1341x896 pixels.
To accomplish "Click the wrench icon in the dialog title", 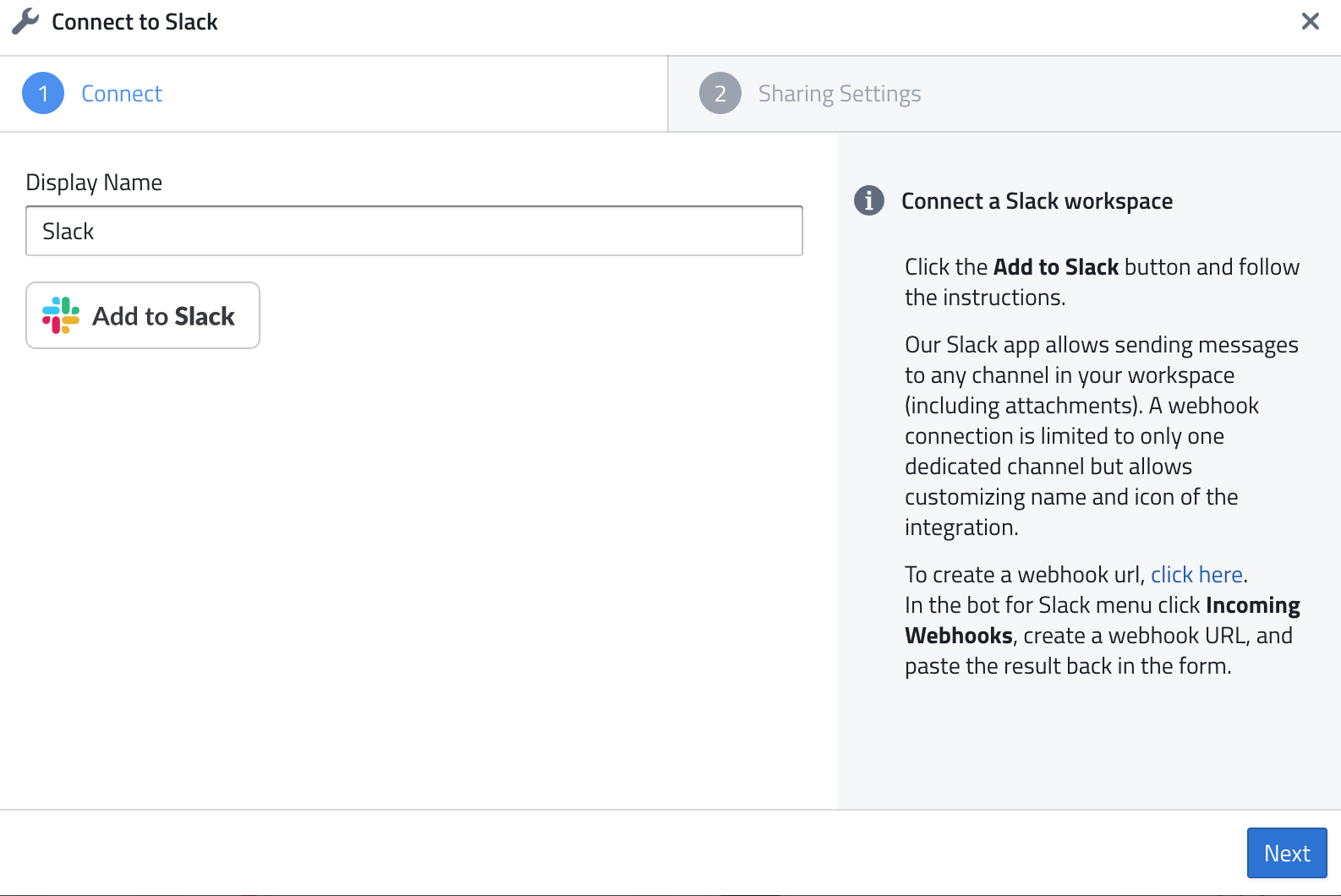I will 25,22.
